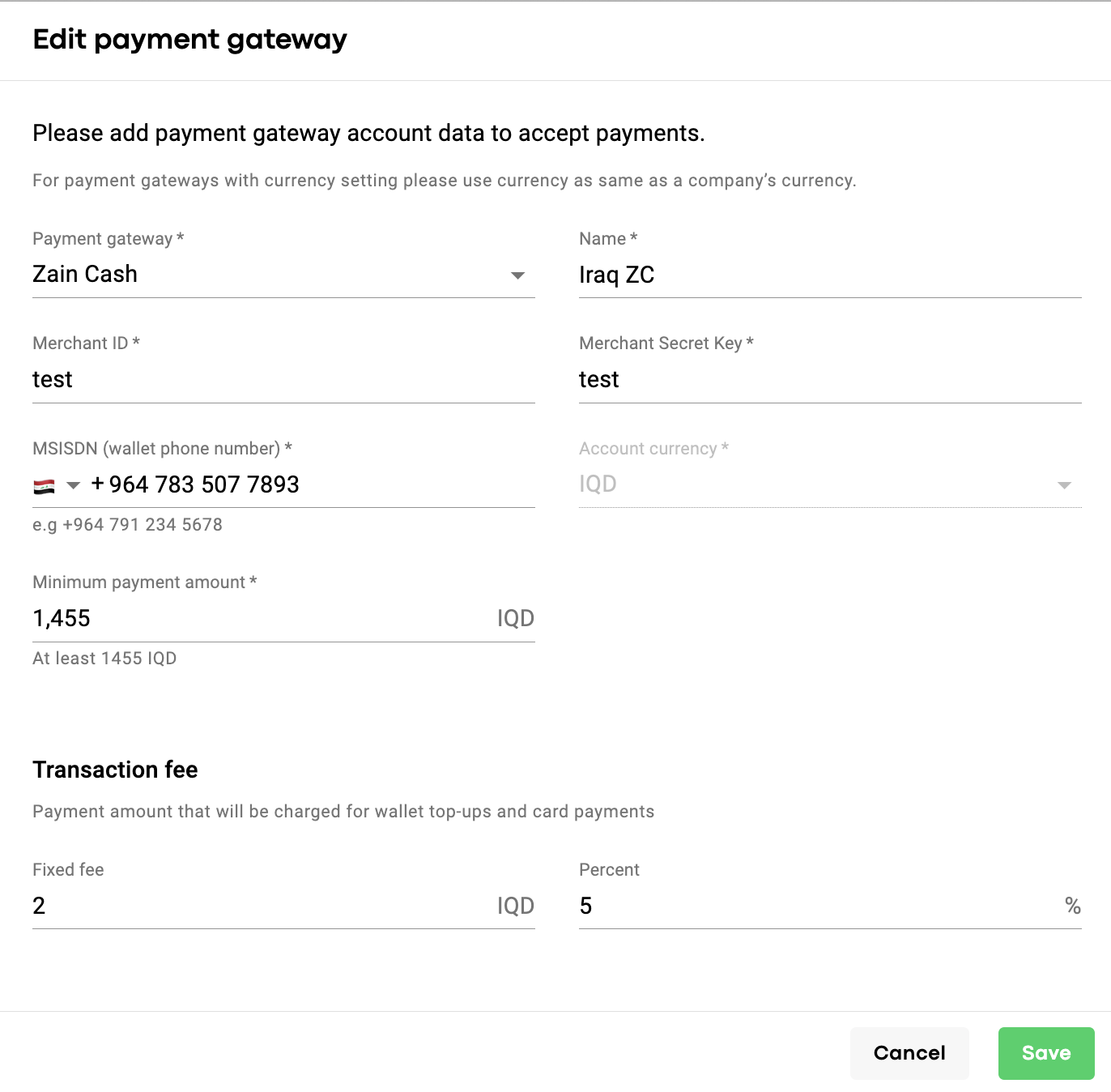Save the payment gateway settings
Screen dimensions: 1111x1092
pos(1045,1053)
